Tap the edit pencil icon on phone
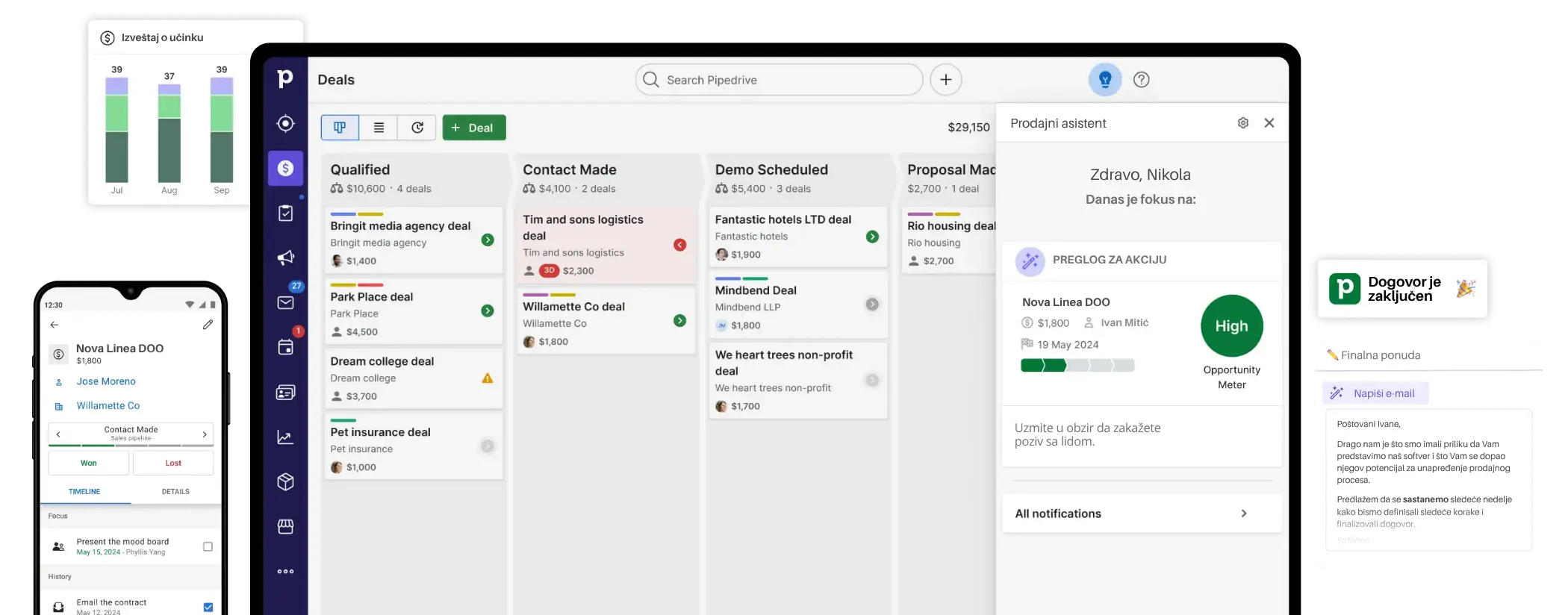 tap(208, 325)
